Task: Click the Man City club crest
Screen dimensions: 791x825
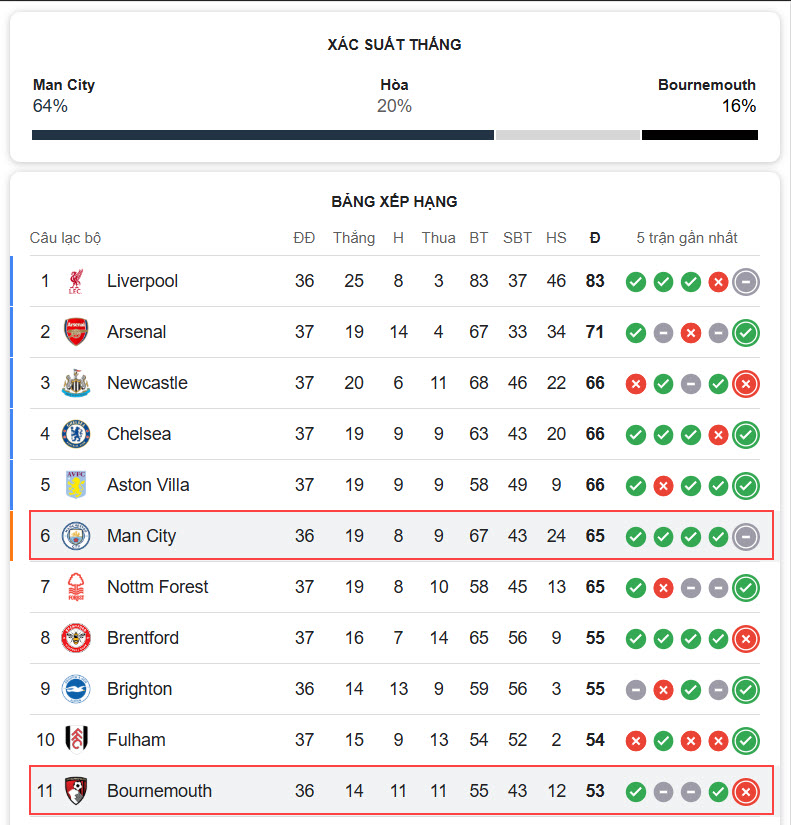Action: [76, 536]
